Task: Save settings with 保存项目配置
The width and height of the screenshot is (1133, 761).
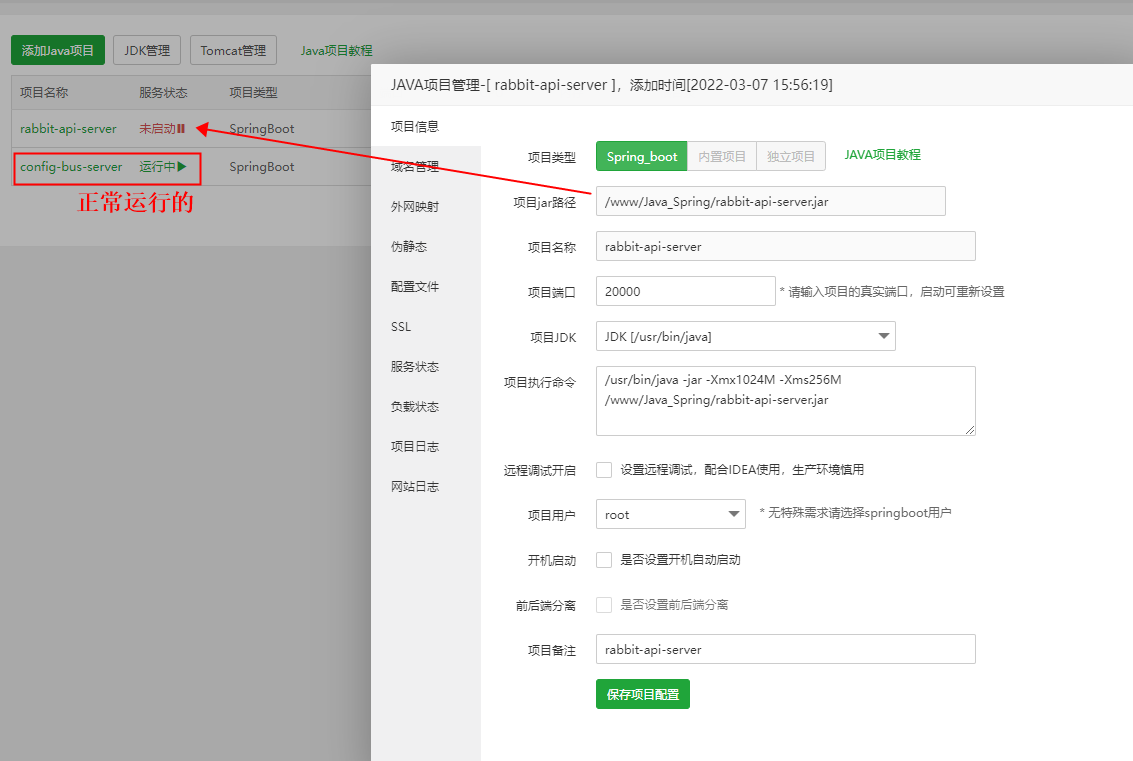Action: 642,694
